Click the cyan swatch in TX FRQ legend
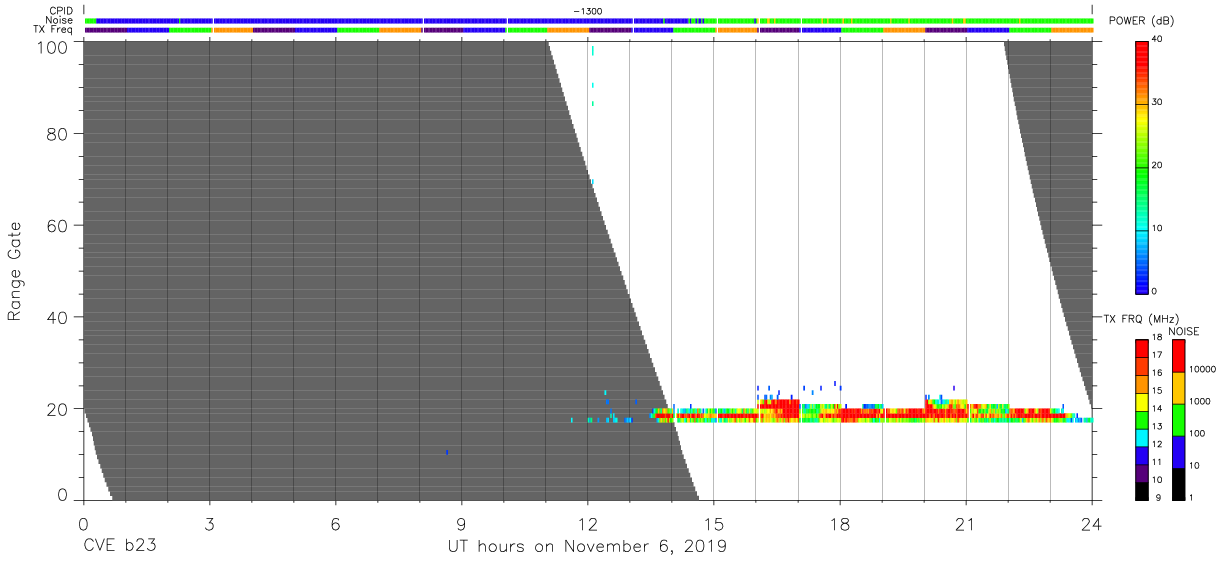The height and width of the screenshot is (567, 1228). click(x=1142, y=437)
